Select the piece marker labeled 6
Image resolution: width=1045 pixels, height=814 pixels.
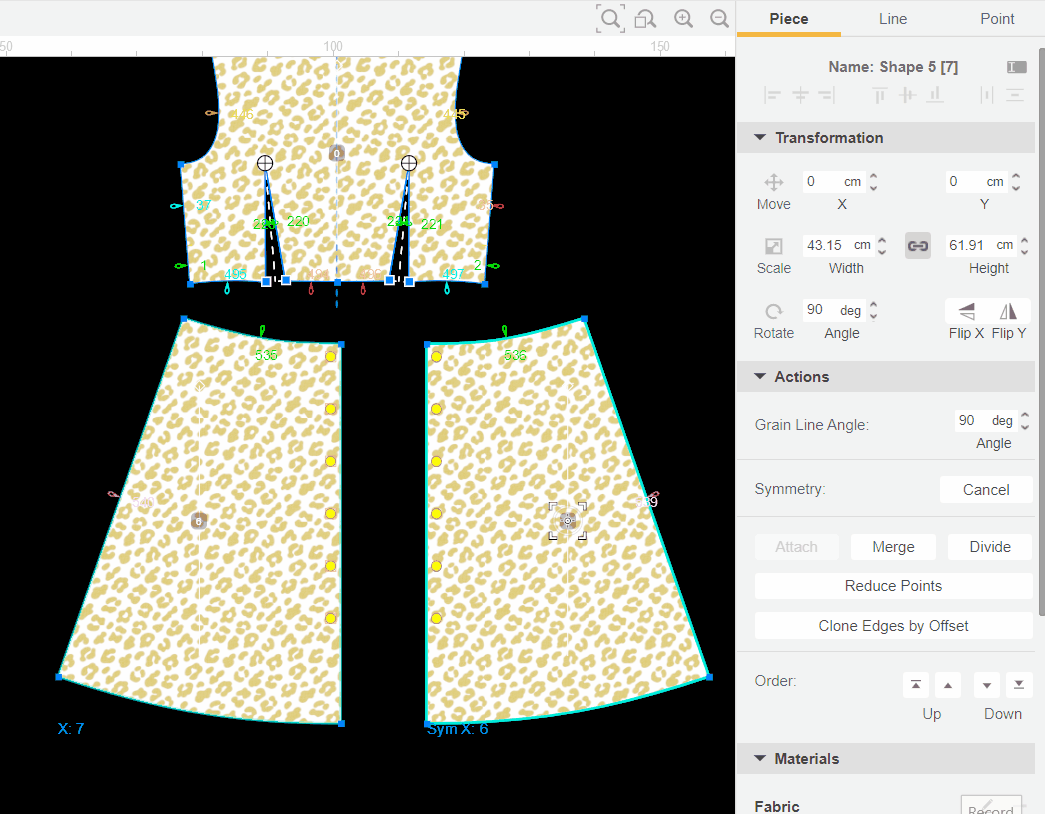click(199, 521)
